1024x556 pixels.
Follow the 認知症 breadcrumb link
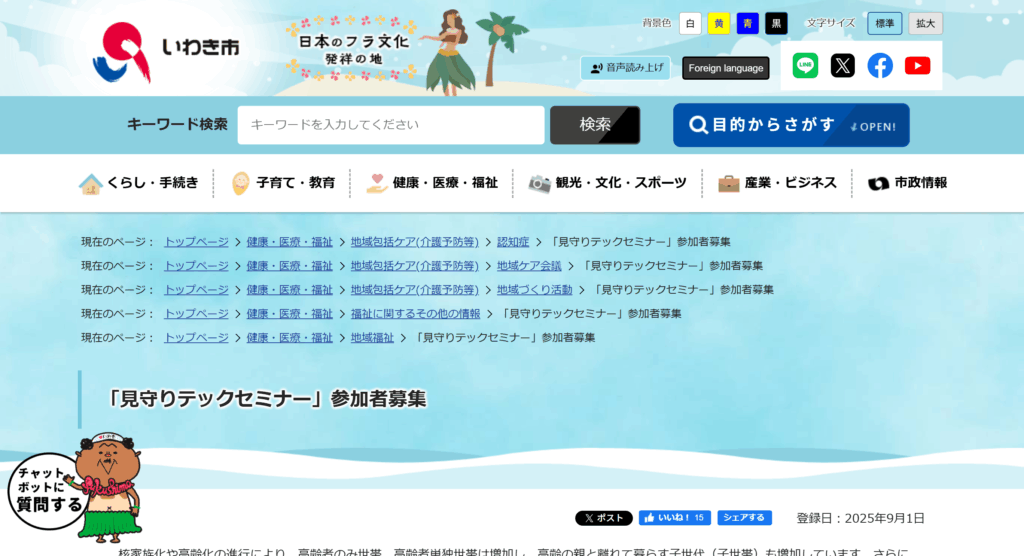point(513,242)
